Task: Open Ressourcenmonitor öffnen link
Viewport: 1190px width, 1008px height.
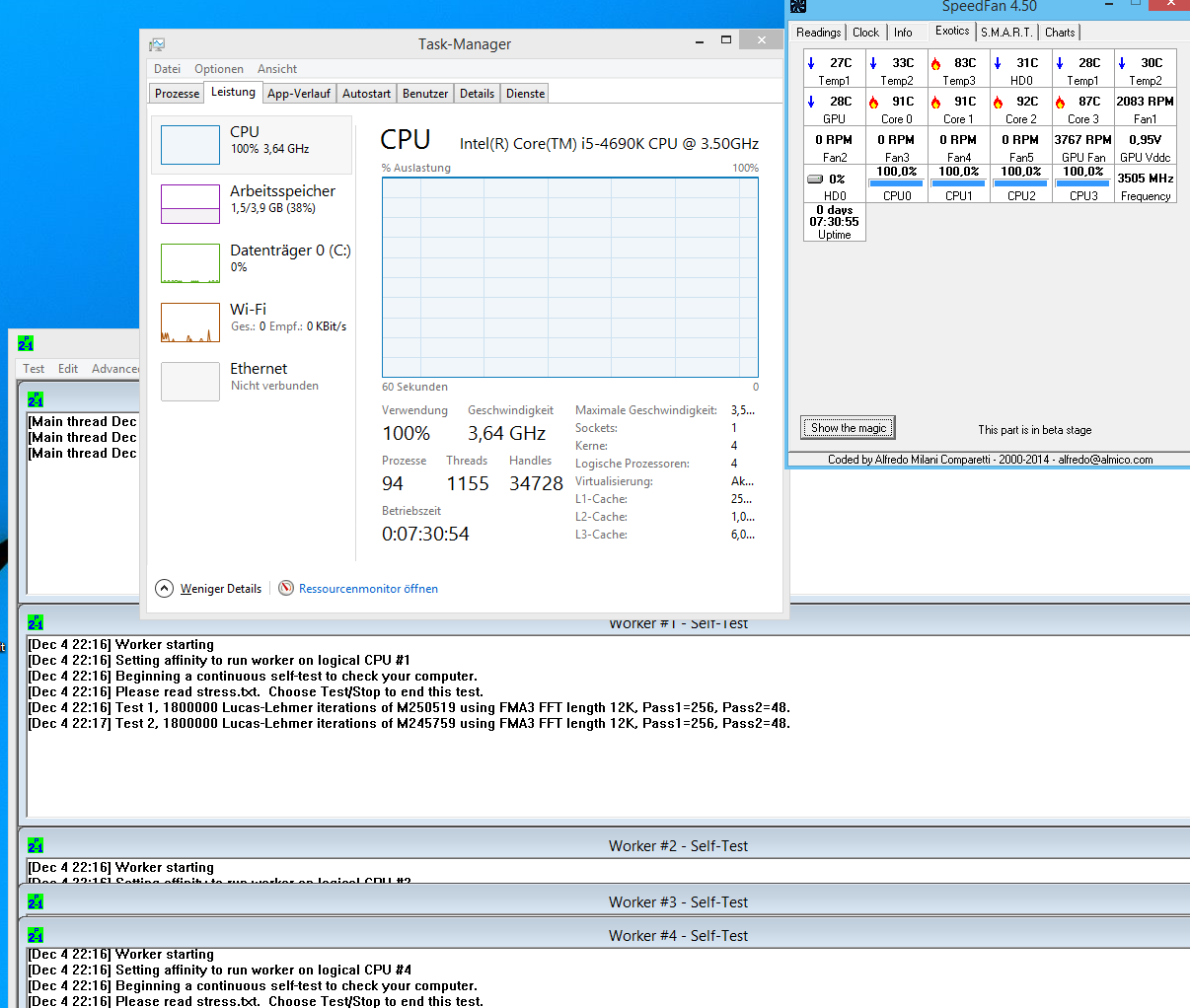Action: click(368, 589)
